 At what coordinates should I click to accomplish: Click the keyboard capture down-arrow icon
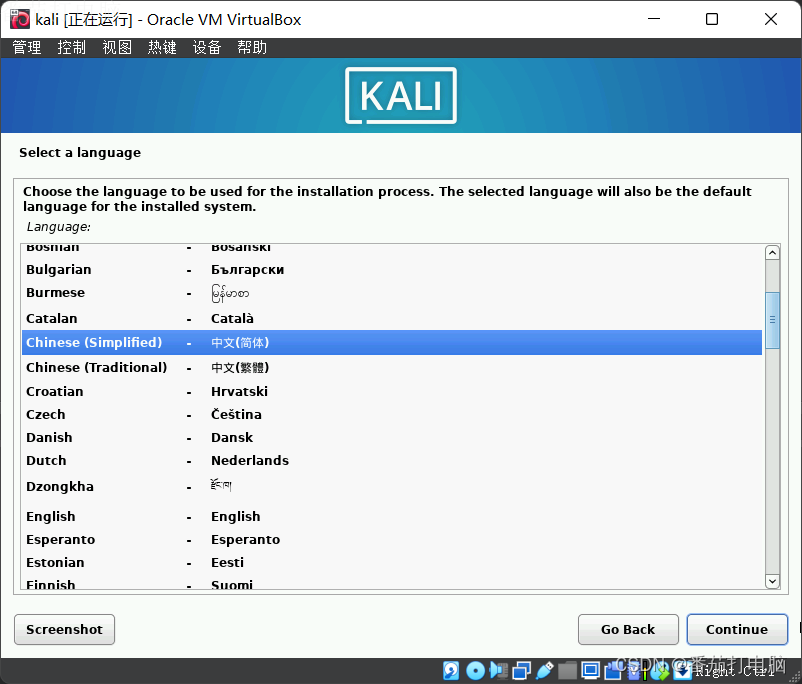pos(682,671)
